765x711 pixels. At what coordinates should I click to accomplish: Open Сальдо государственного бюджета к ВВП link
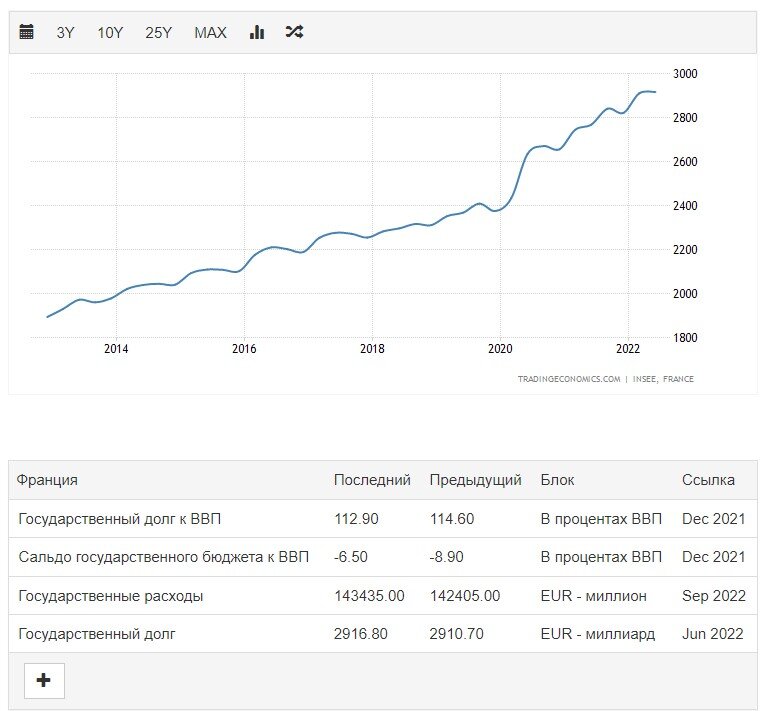pyautogui.click(x=163, y=557)
